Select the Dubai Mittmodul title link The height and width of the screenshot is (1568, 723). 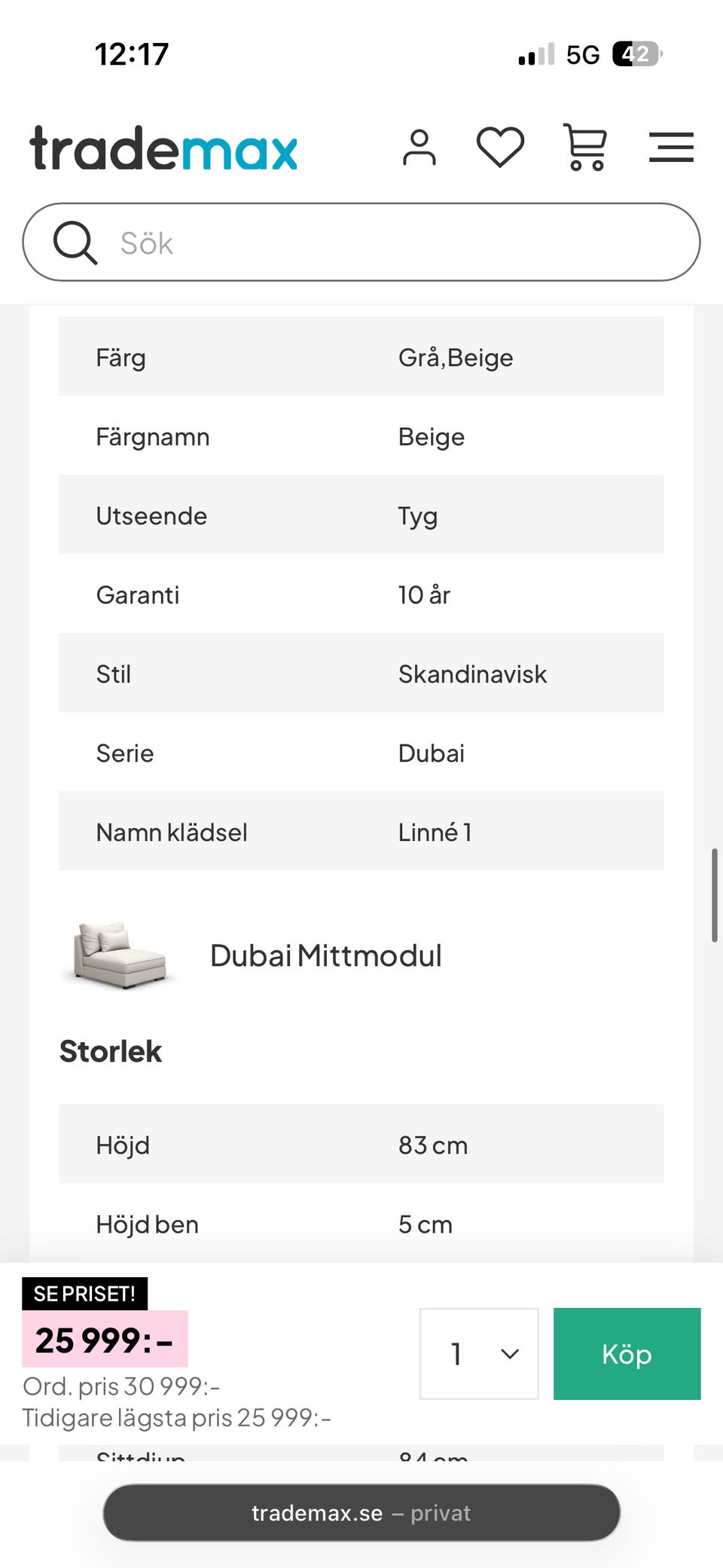pos(325,955)
